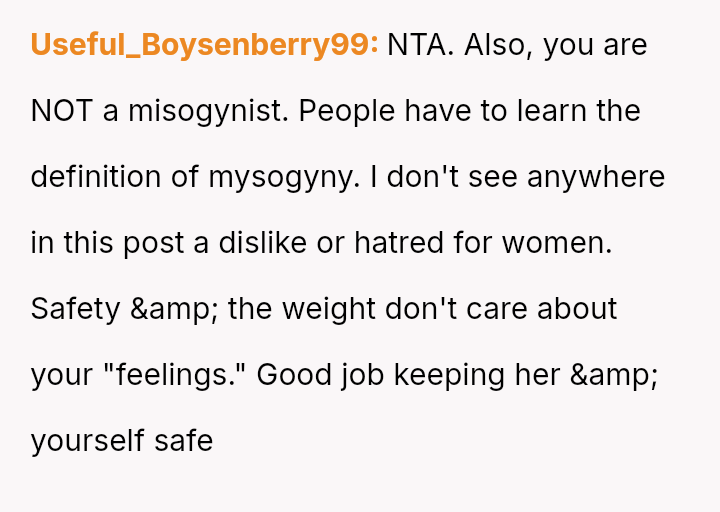Click the second "&amp;" after "her"
Viewport: 720px width, 512px height.
pos(613,375)
